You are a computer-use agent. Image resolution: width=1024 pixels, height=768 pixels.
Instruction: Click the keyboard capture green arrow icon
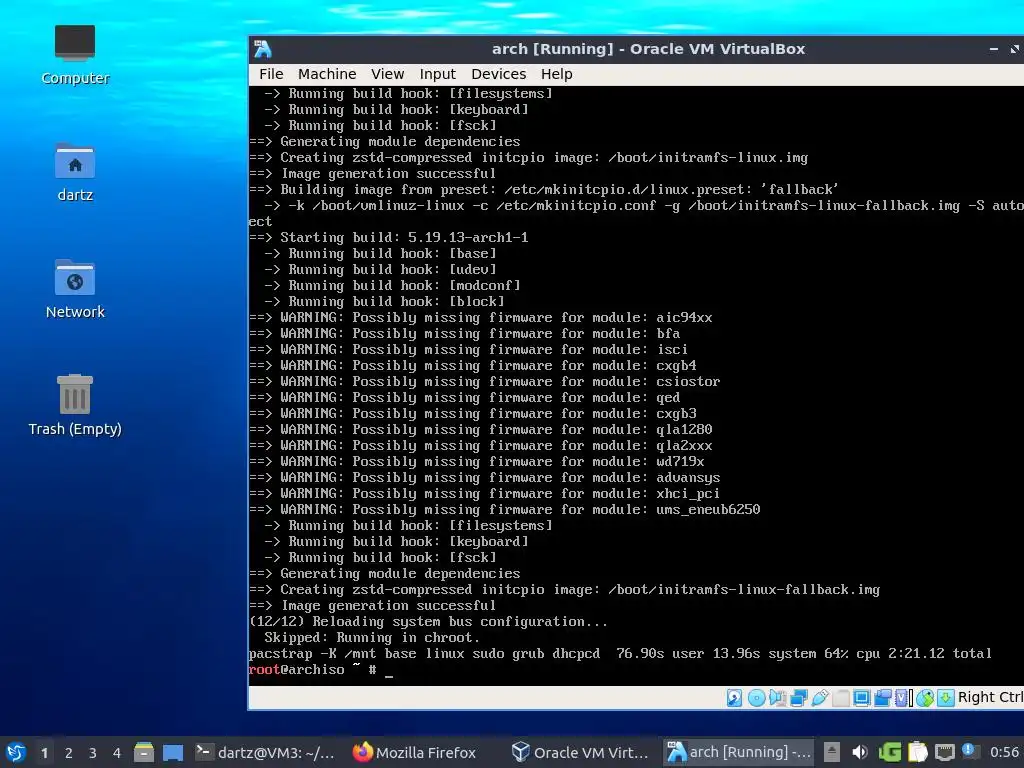[946, 698]
